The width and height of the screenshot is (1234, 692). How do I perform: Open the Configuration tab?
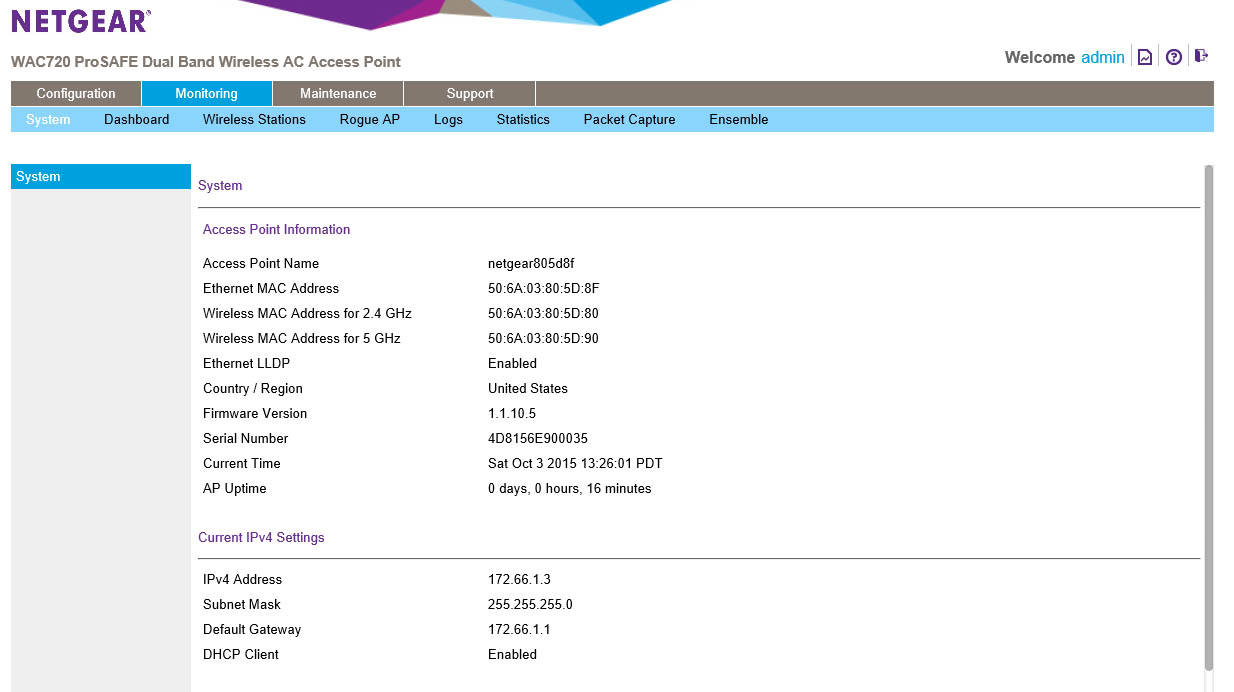tap(76, 93)
